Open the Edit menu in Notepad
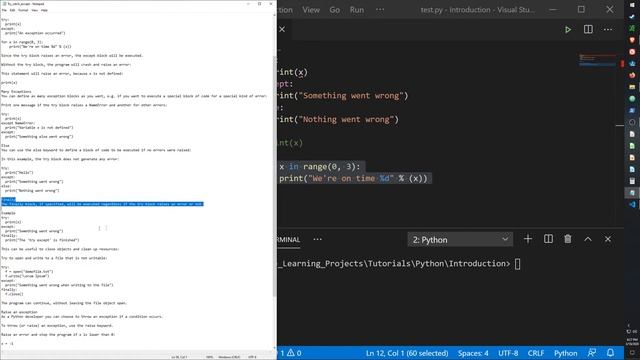 tap(13, 10)
